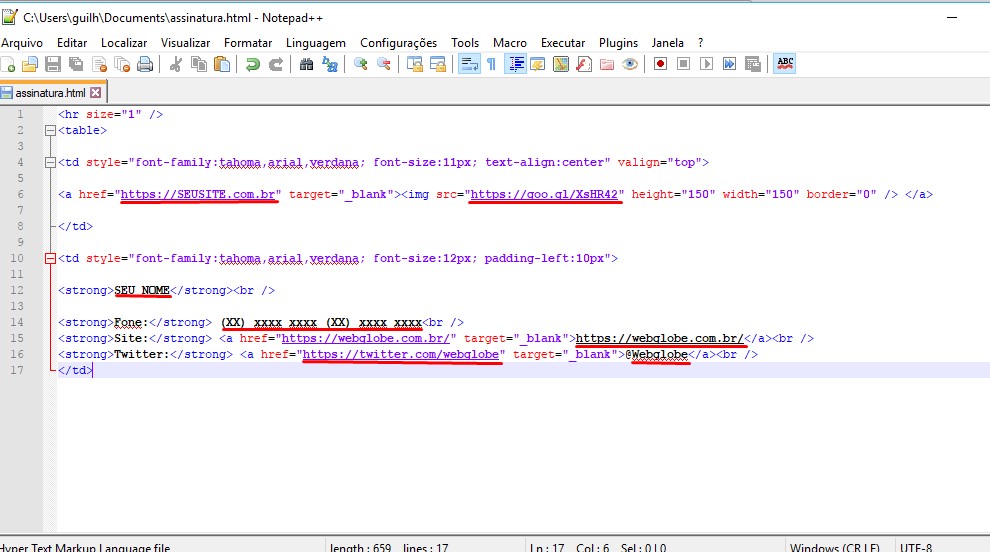Select the assinatura.html document tab
The width and height of the screenshot is (990, 552).
[x=51, y=93]
